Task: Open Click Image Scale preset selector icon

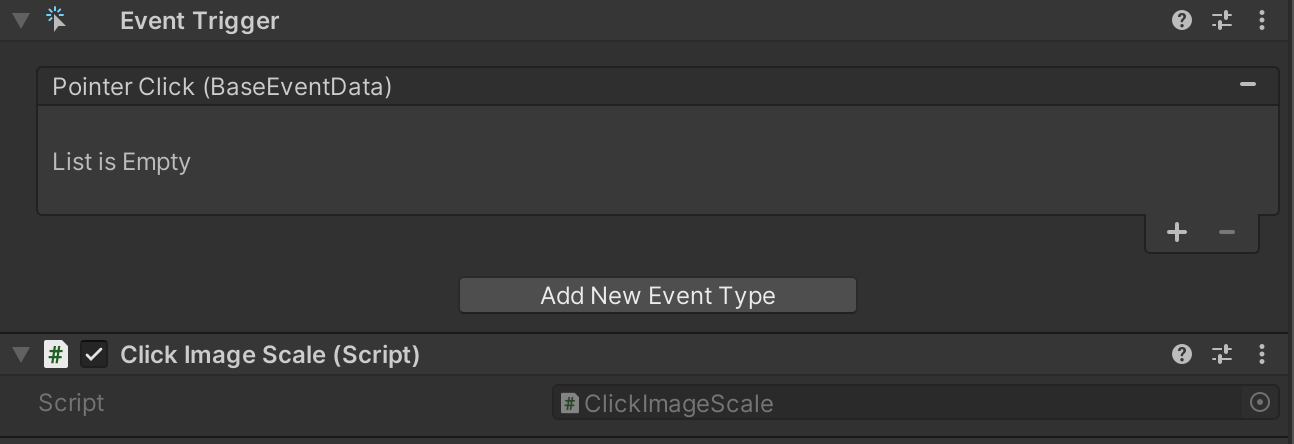Action: point(1222,354)
